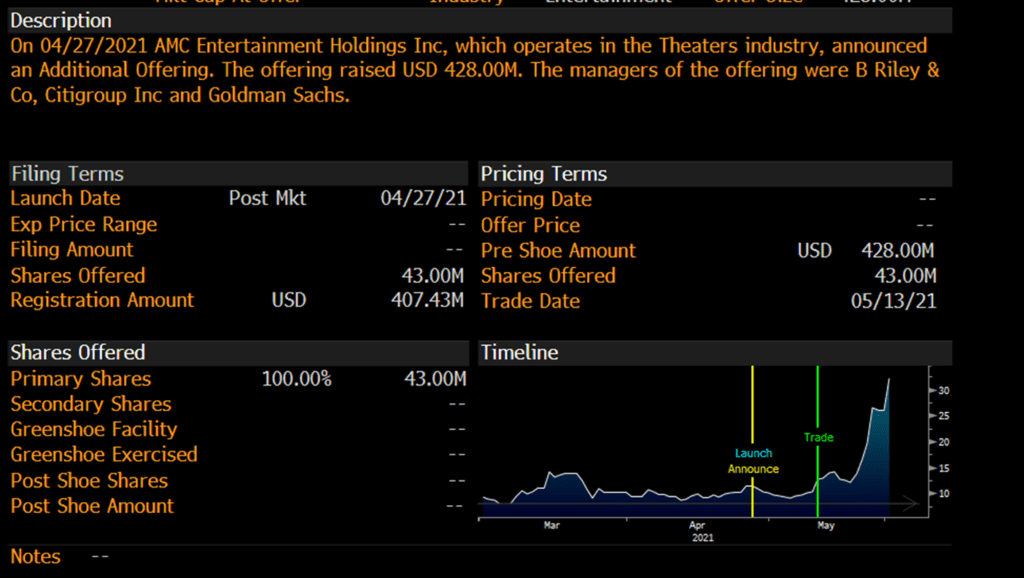Click the Trade Date label
Image resolution: width=1024 pixels, height=578 pixels.
pos(530,301)
